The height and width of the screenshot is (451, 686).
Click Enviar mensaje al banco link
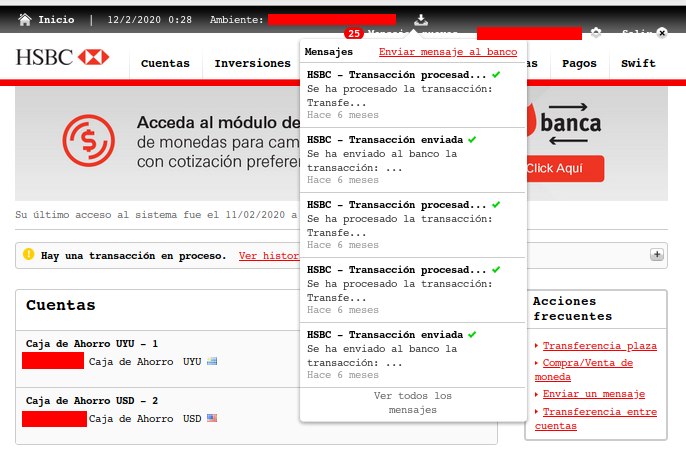pos(448,51)
